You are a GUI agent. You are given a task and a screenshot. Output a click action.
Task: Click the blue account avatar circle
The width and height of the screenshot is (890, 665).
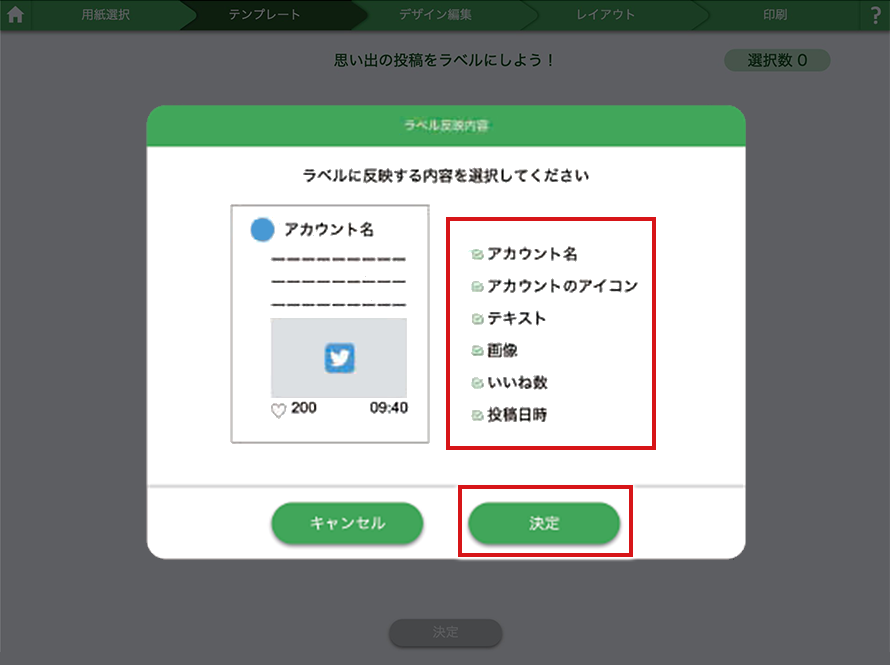pos(262,229)
